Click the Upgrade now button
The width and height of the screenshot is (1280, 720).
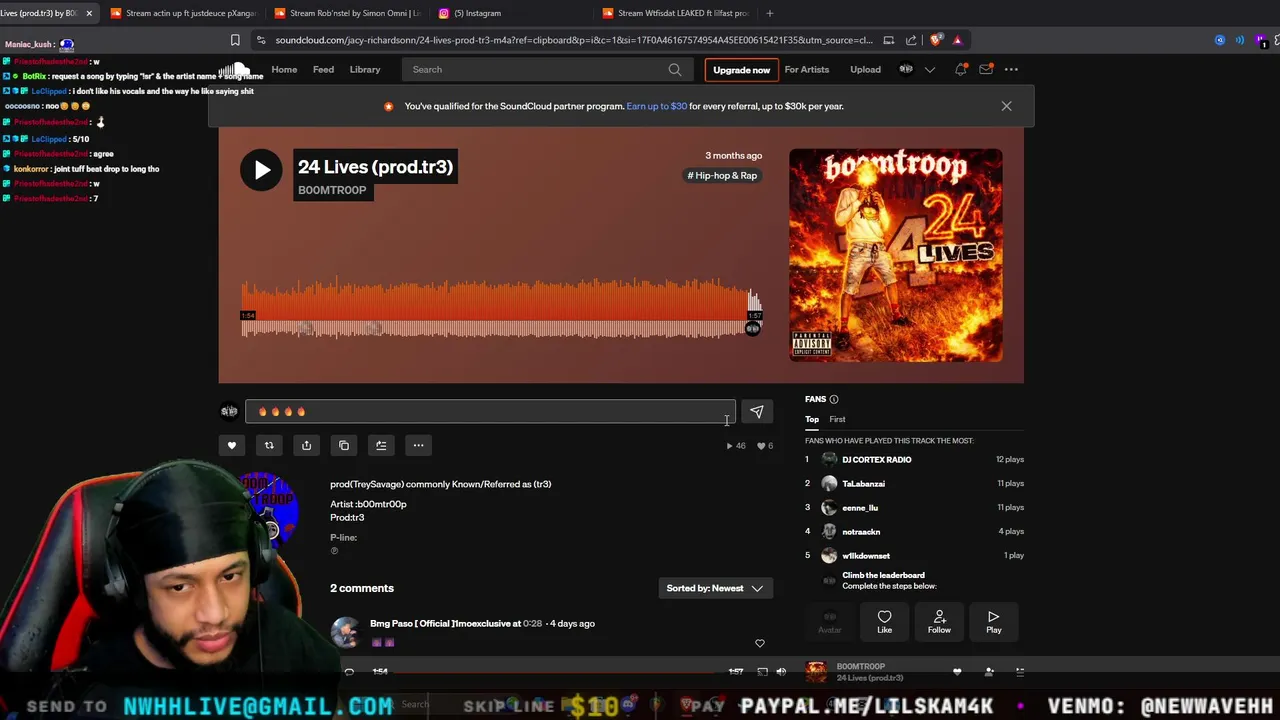(x=741, y=70)
